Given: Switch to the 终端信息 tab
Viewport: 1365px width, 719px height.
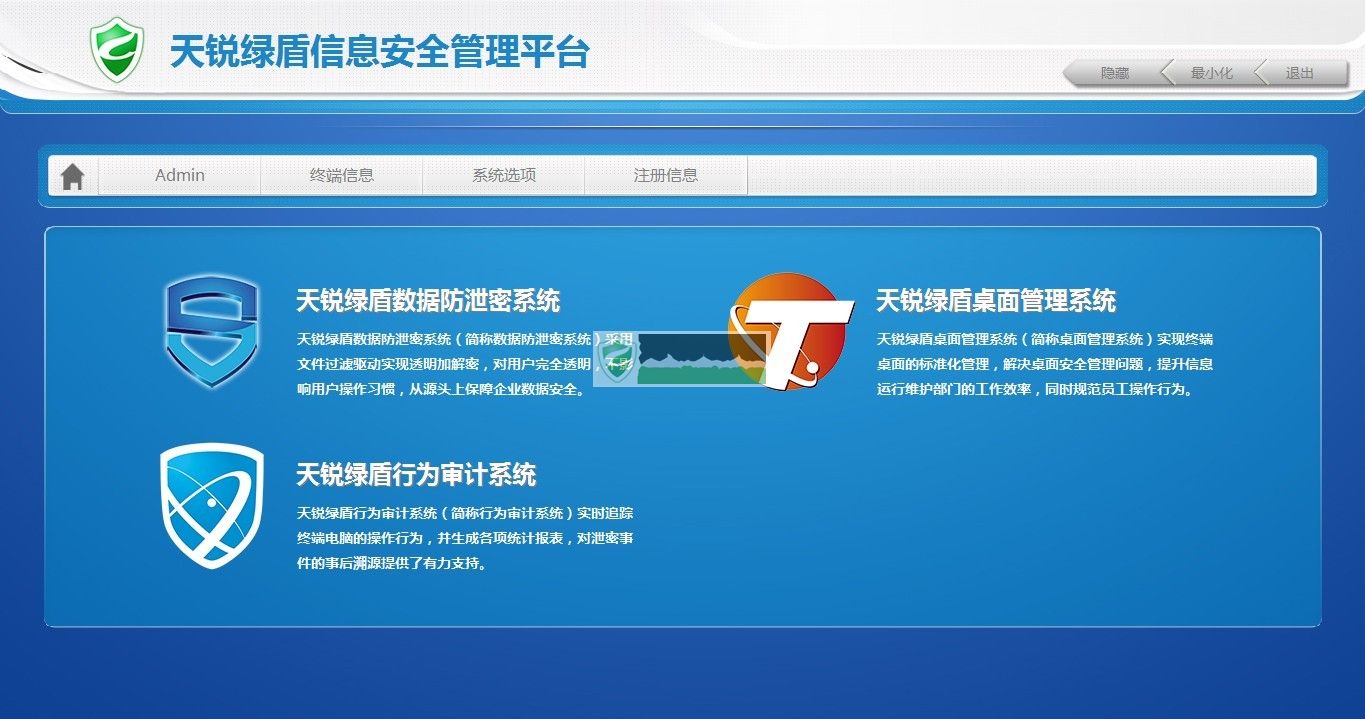Looking at the screenshot, I should [x=342, y=175].
